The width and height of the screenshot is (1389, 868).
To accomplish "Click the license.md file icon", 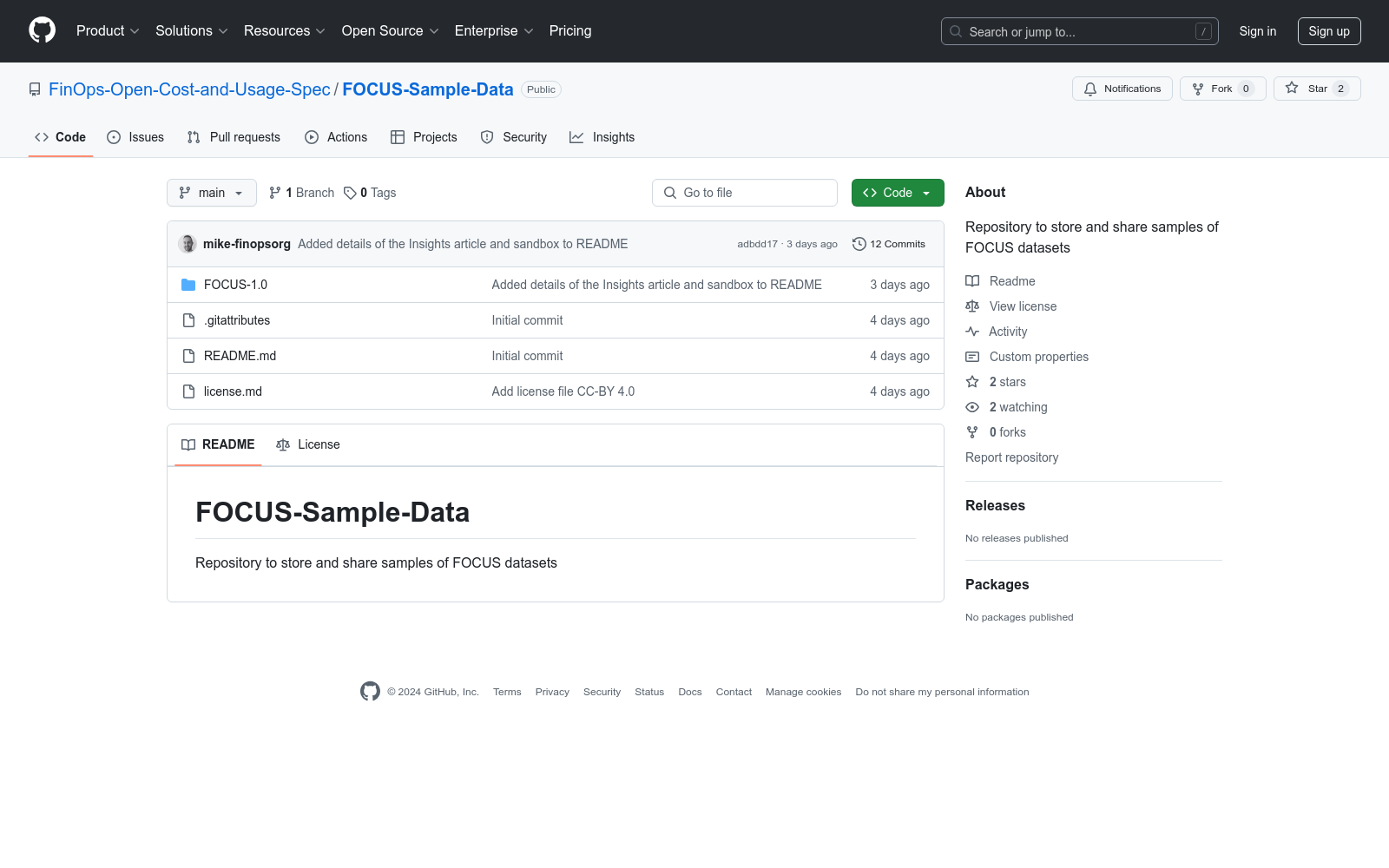I will [188, 391].
